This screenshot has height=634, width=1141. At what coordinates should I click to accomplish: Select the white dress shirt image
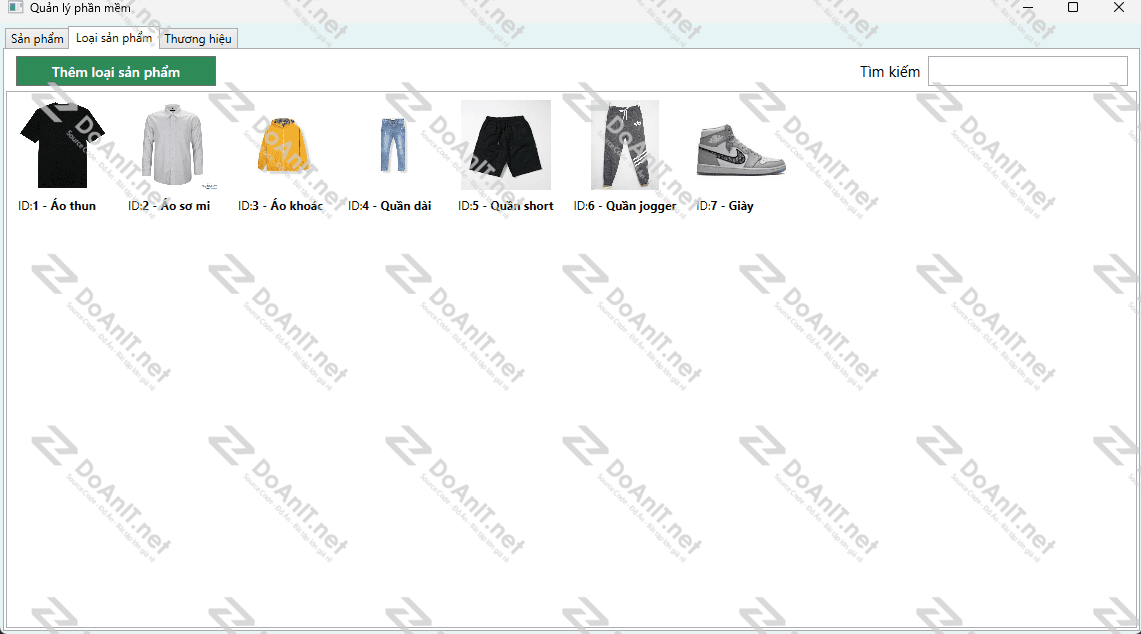172,145
